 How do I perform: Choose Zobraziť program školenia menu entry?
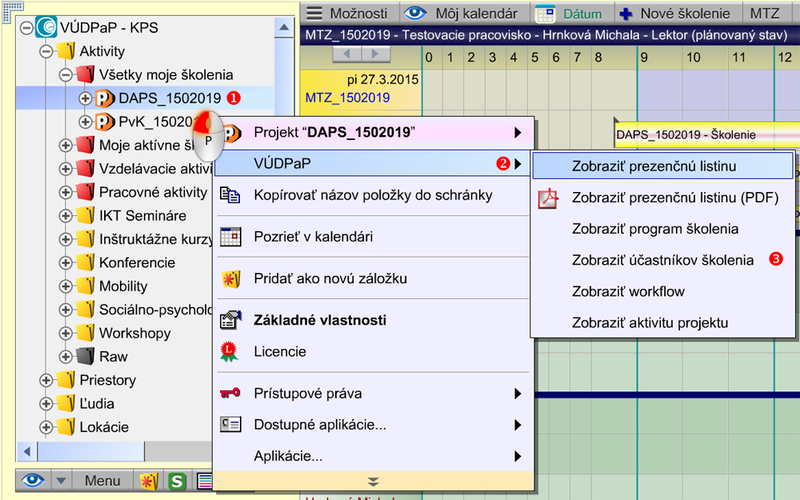(x=655, y=229)
